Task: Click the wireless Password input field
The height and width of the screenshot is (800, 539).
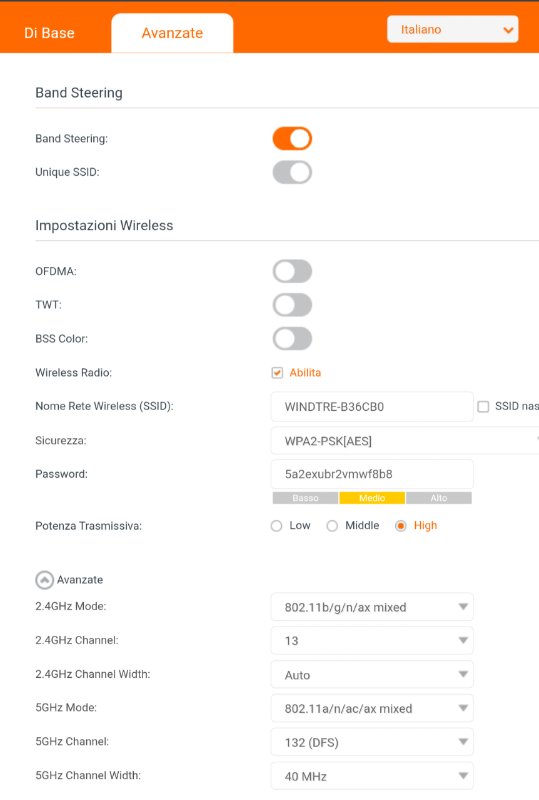Action: pyautogui.click(x=372, y=474)
